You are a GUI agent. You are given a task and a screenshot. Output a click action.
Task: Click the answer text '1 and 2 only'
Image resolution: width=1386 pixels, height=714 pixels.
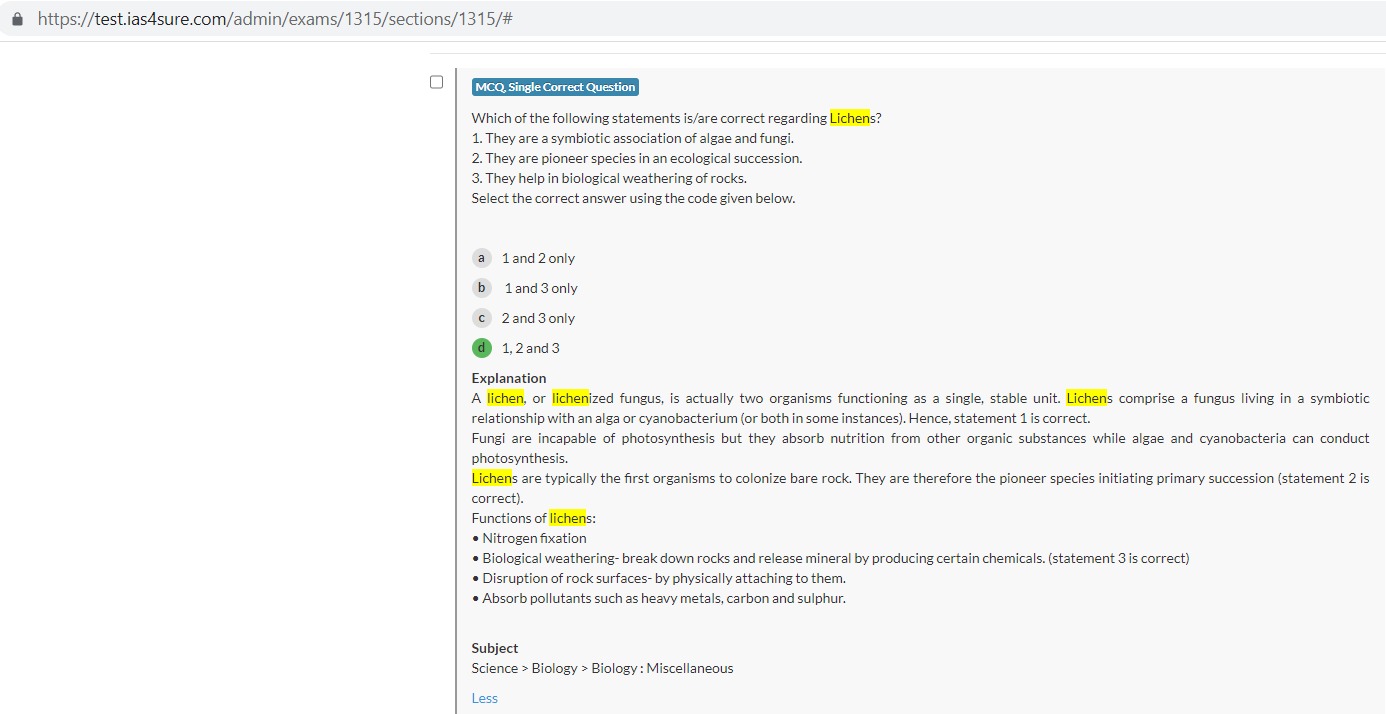click(x=538, y=258)
